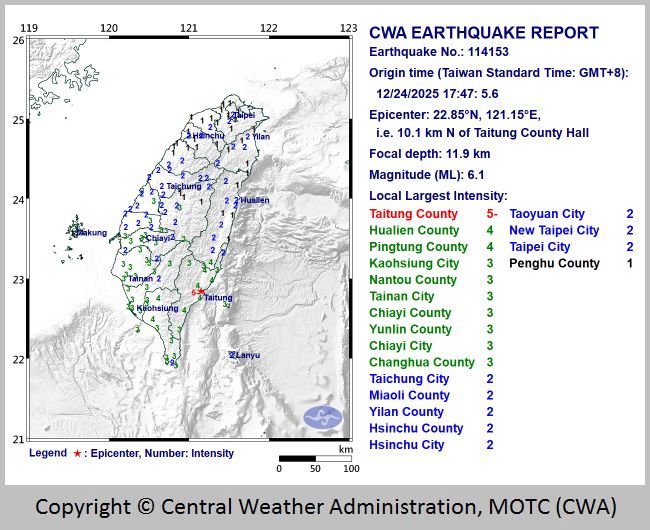Click the CWA logo watermark on the map

(322, 417)
